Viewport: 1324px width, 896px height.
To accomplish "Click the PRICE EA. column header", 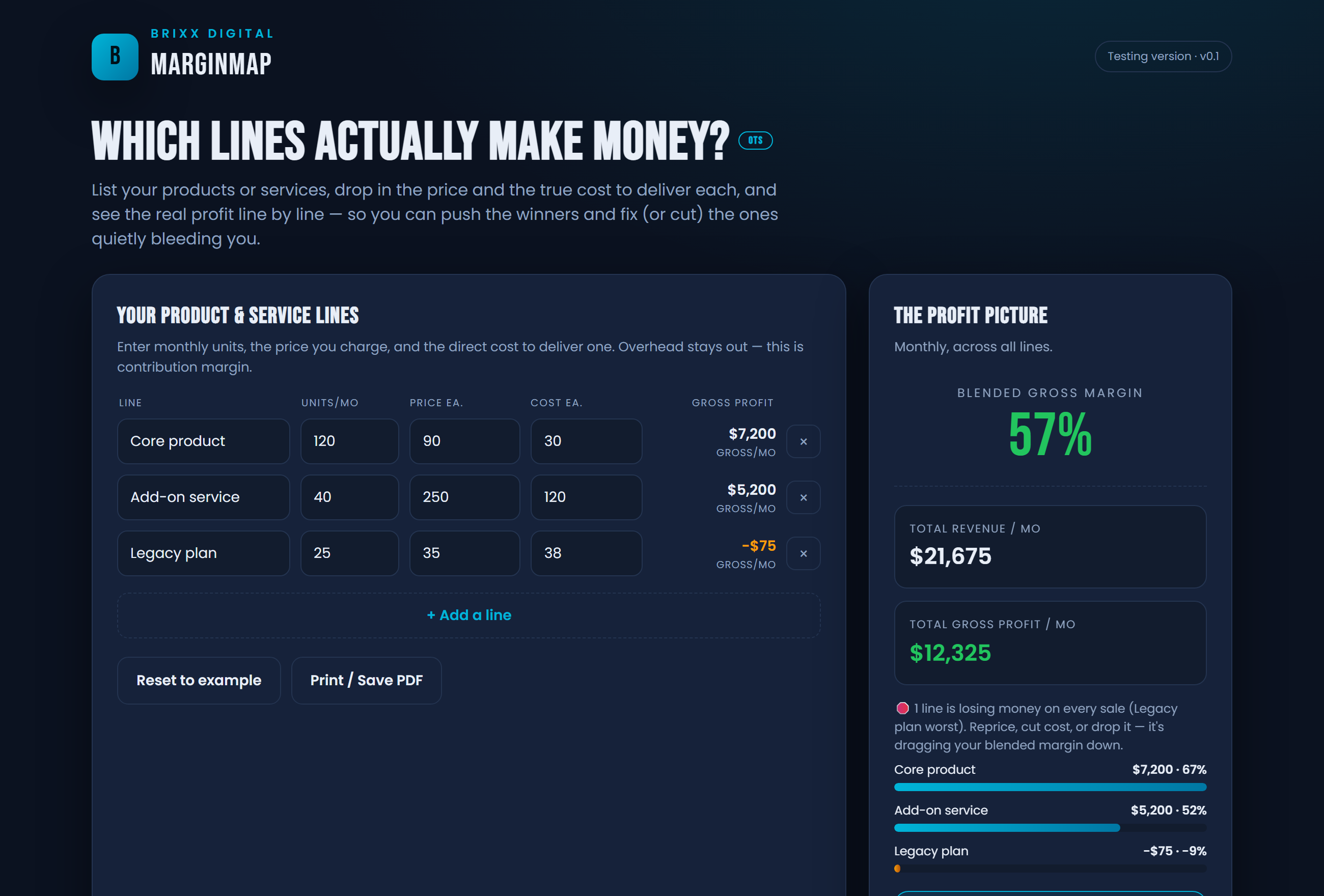I will tap(436, 403).
